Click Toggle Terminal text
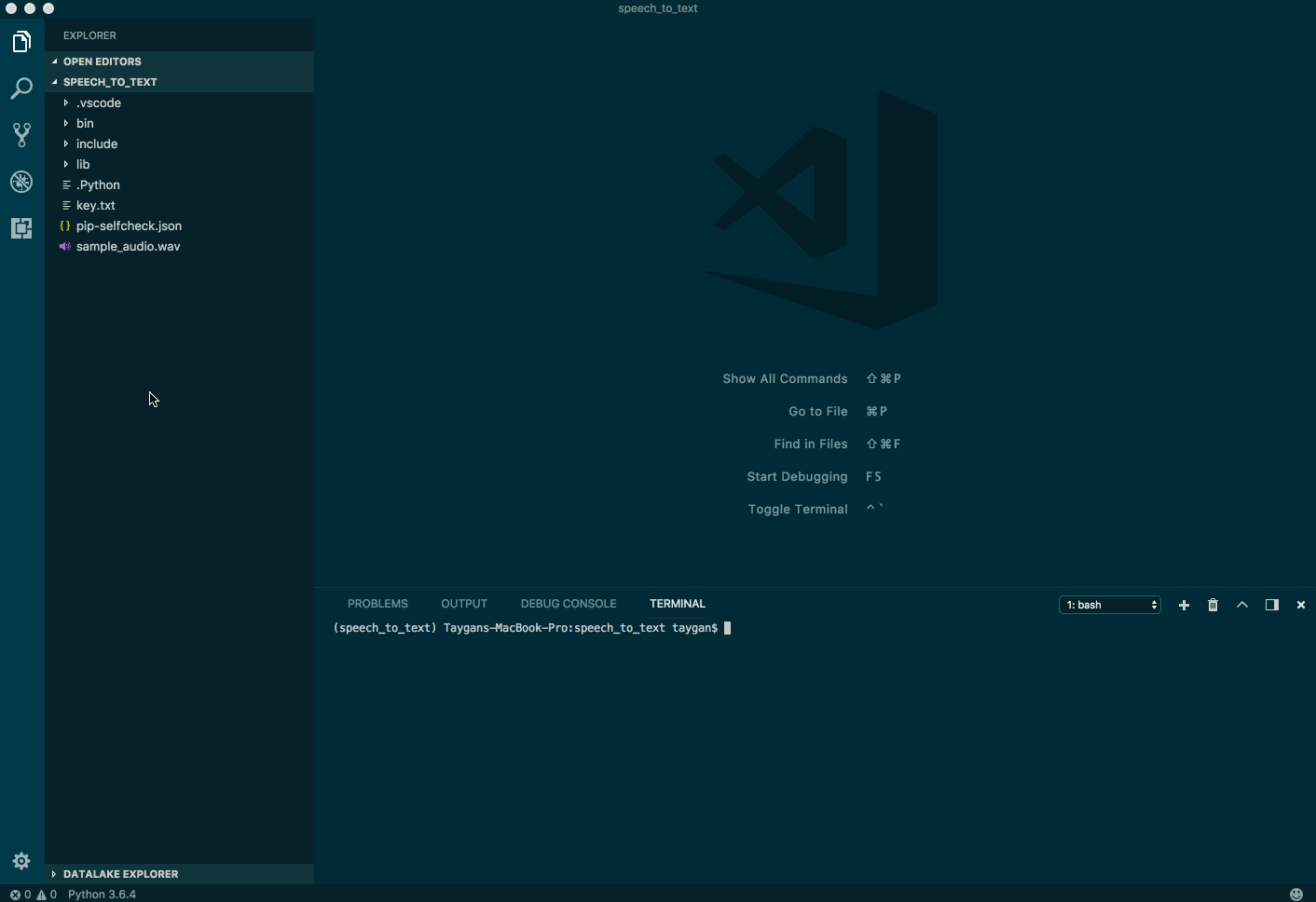Screen dimensions: 1316x902 798,510
